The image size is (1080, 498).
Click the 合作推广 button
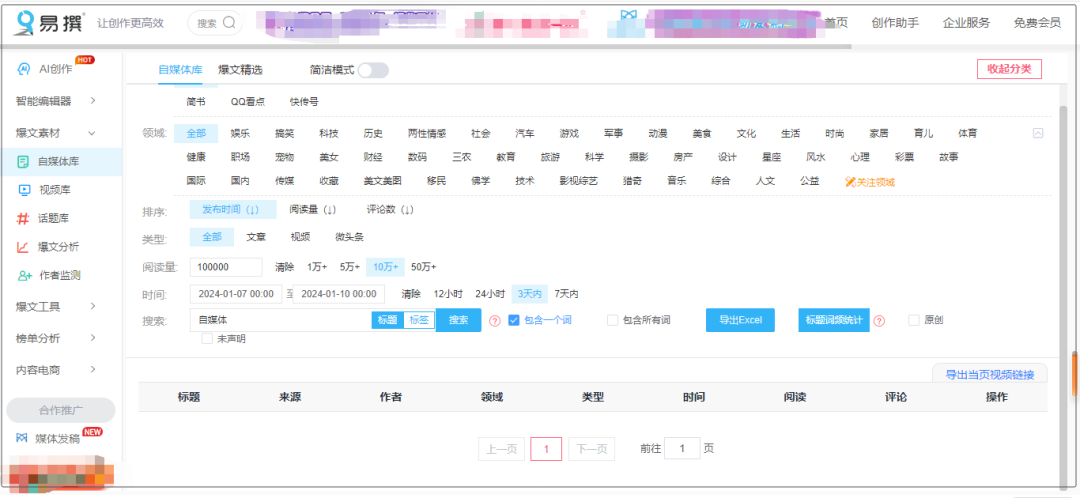coord(61,411)
